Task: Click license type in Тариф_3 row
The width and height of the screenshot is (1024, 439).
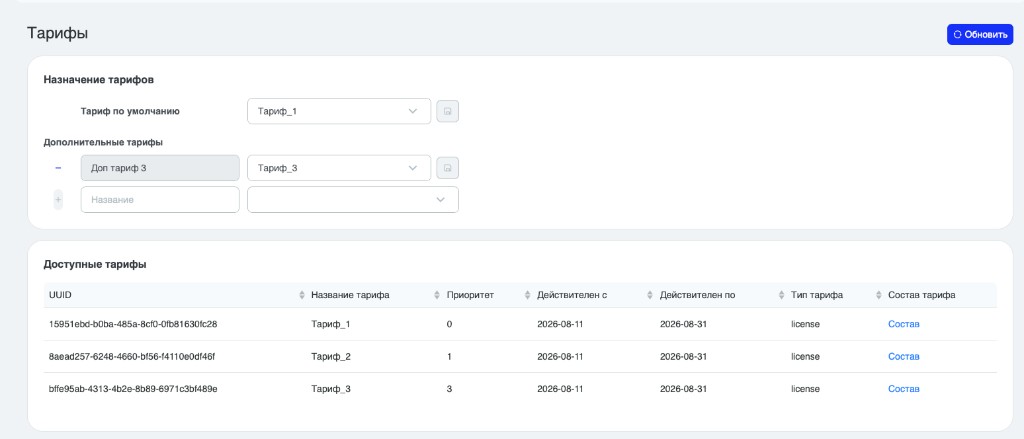Action: pyautogui.click(x=805, y=389)
